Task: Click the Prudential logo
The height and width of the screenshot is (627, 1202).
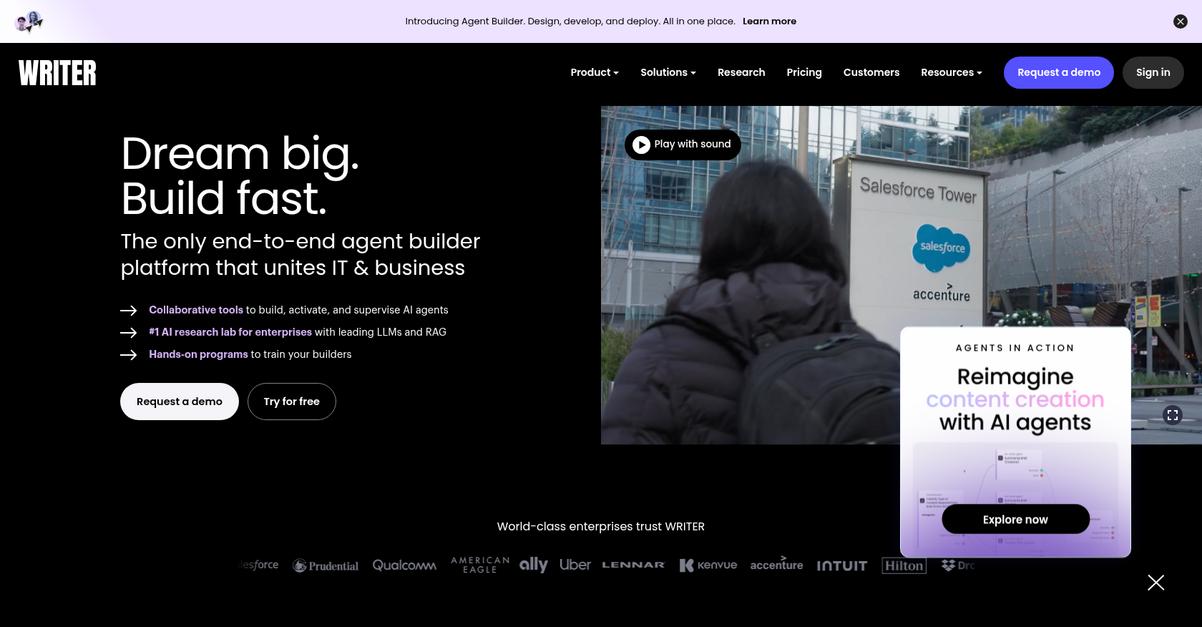Action: pyautogui.click(x=325, y=565)
